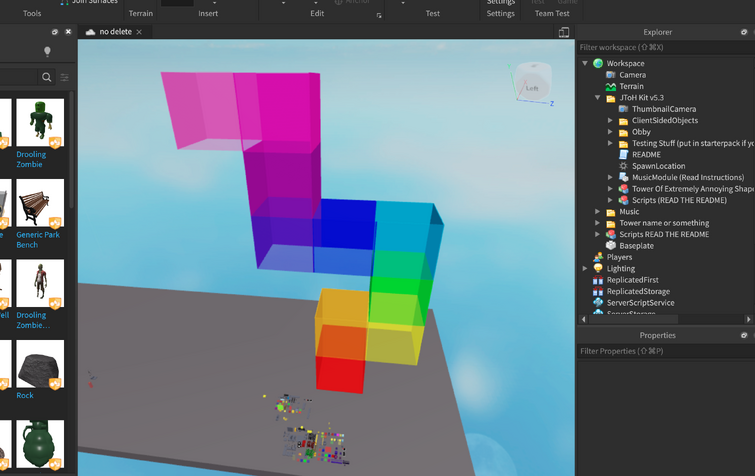Click the JToH Kit v5.3 folder icon
The height and width of the screenshot is (476, 755).
611,98
